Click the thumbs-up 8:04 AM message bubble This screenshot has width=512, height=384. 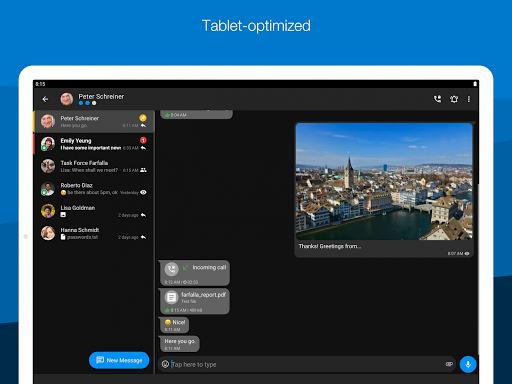click(x=196, y=114)
